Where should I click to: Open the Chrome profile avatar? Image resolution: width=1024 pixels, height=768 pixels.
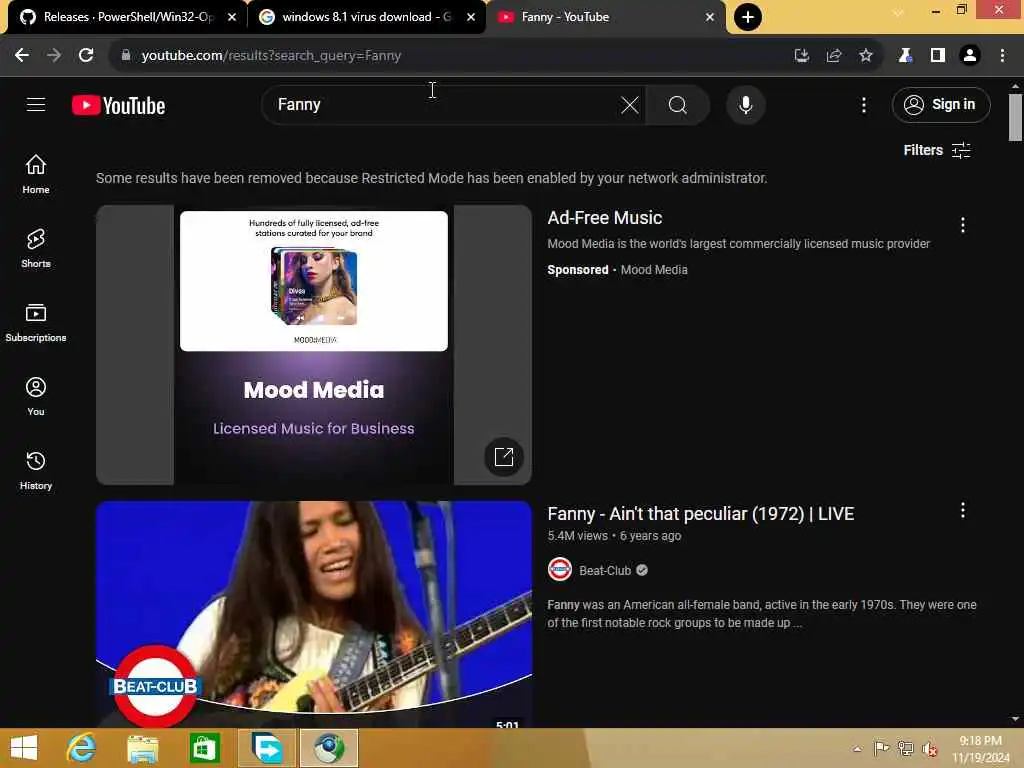coord(970,56)
